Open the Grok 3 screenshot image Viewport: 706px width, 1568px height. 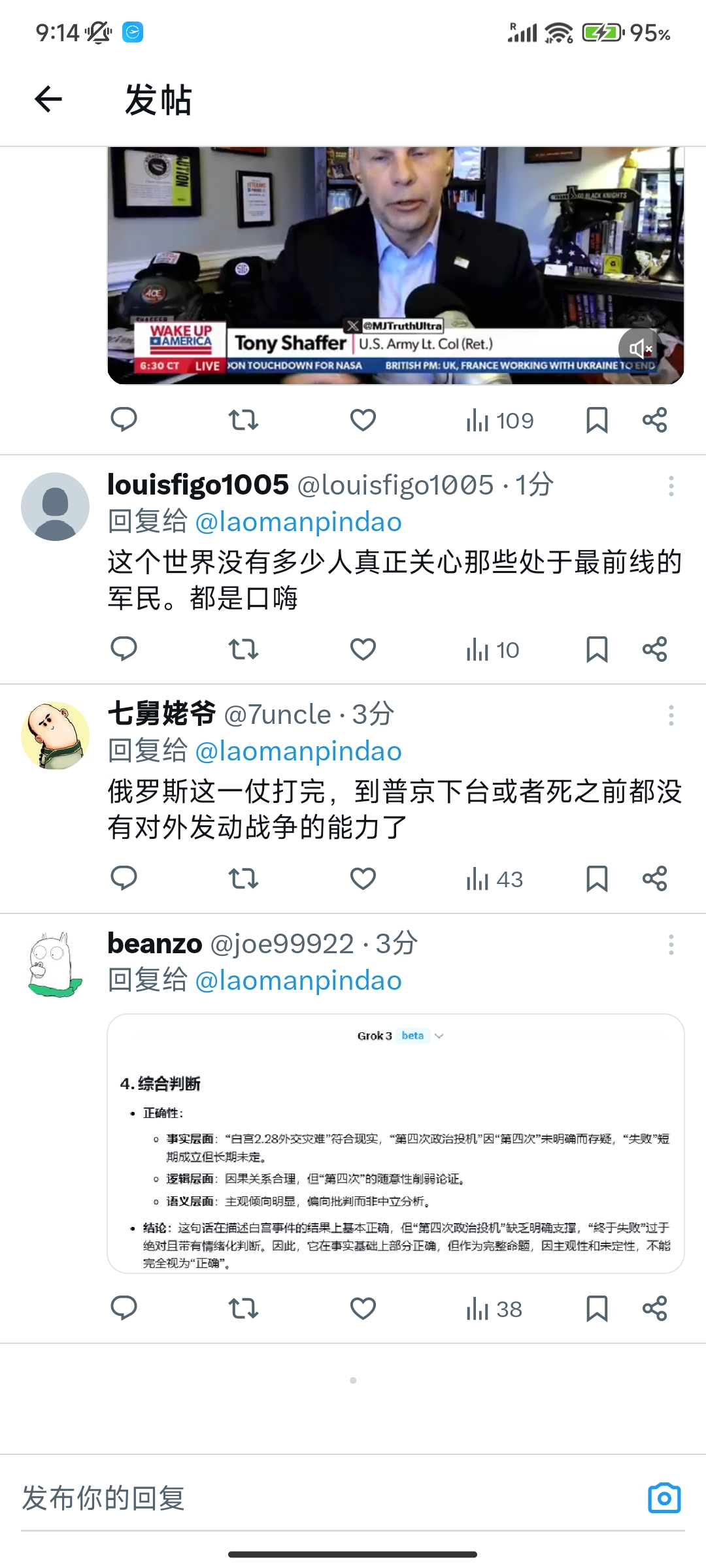395,1143
